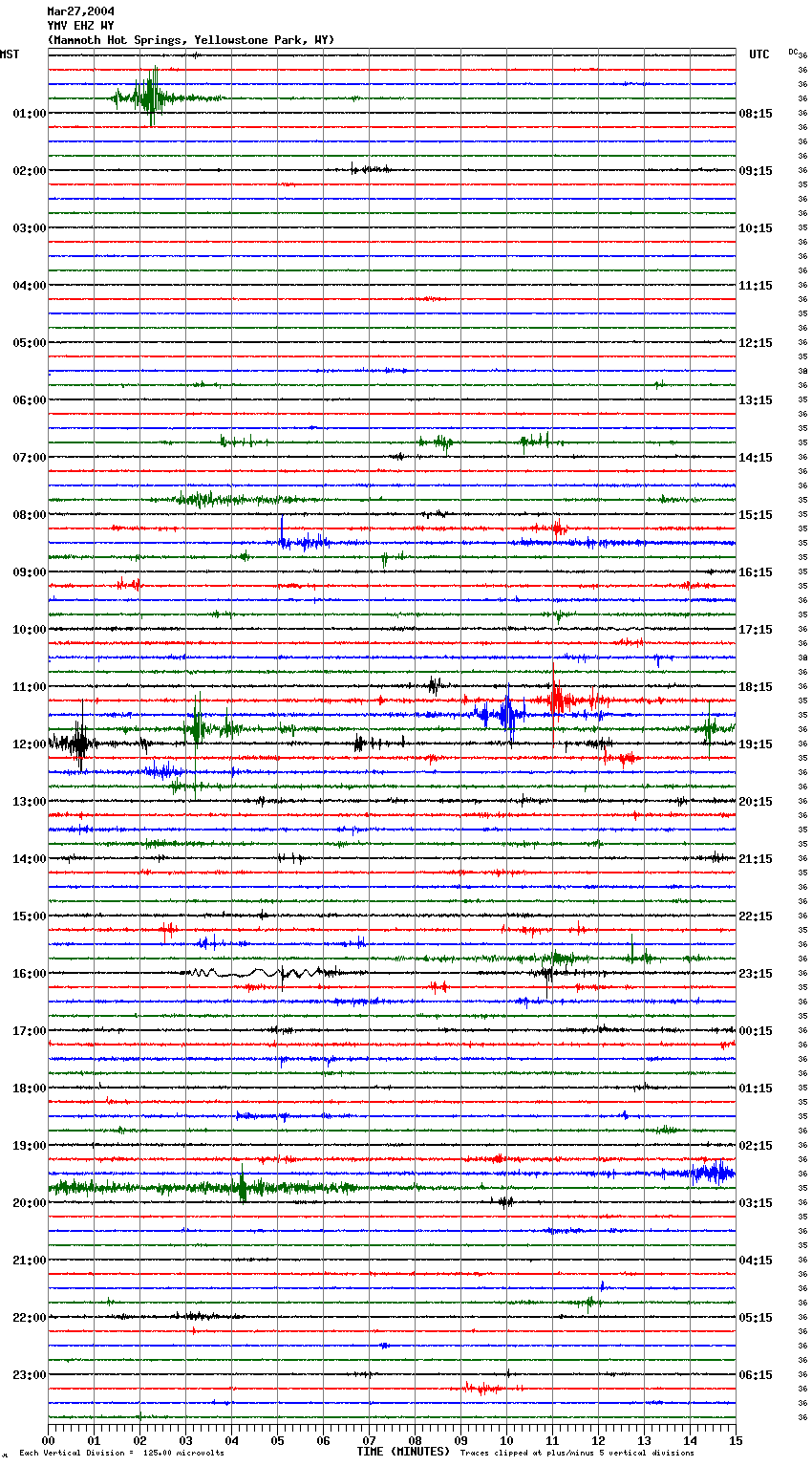This screenshot has height=1466, width=812.
Task: Select the '08:00' MST hour label
Action: 30,515
